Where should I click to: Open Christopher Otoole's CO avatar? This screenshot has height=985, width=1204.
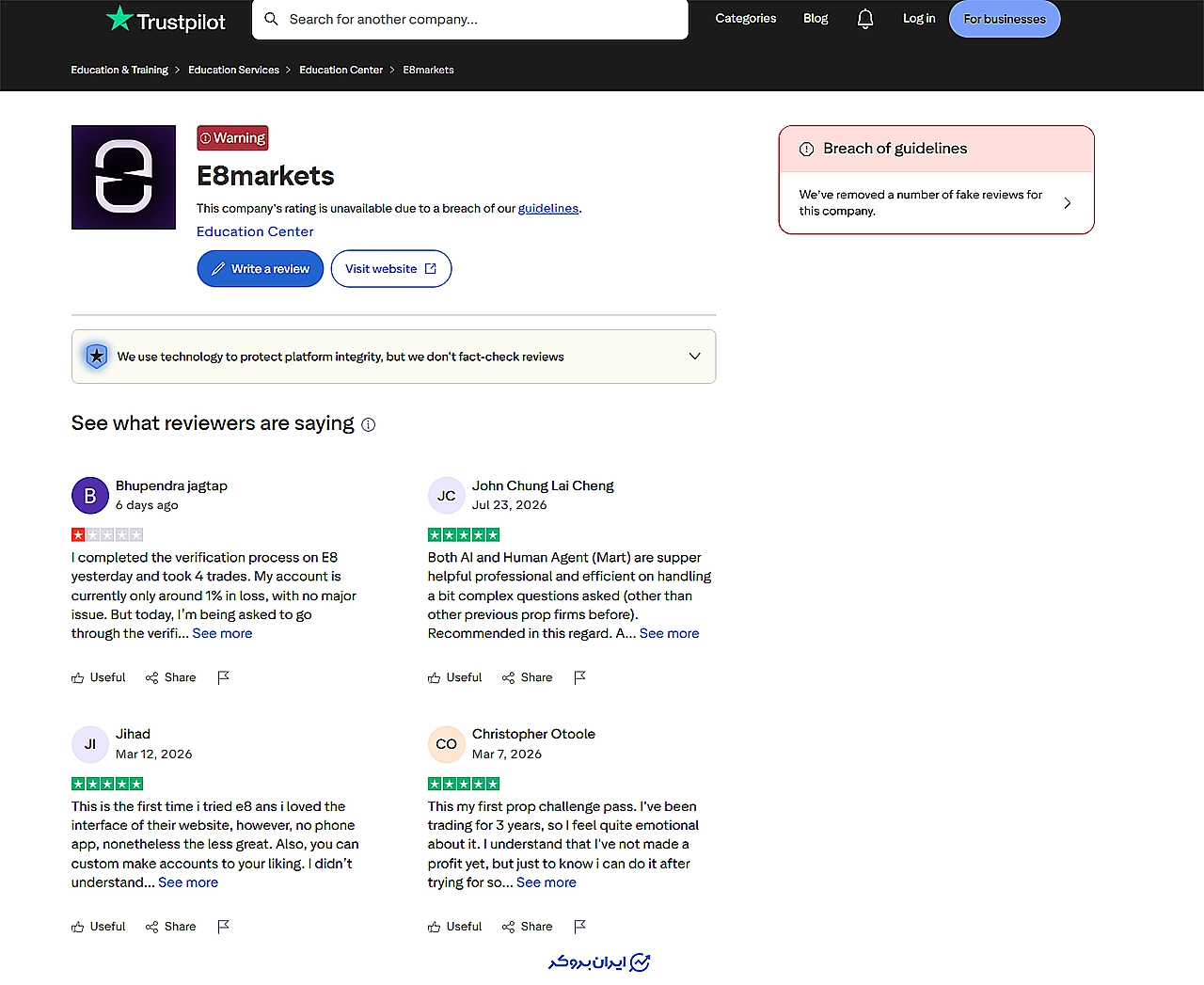447,744
